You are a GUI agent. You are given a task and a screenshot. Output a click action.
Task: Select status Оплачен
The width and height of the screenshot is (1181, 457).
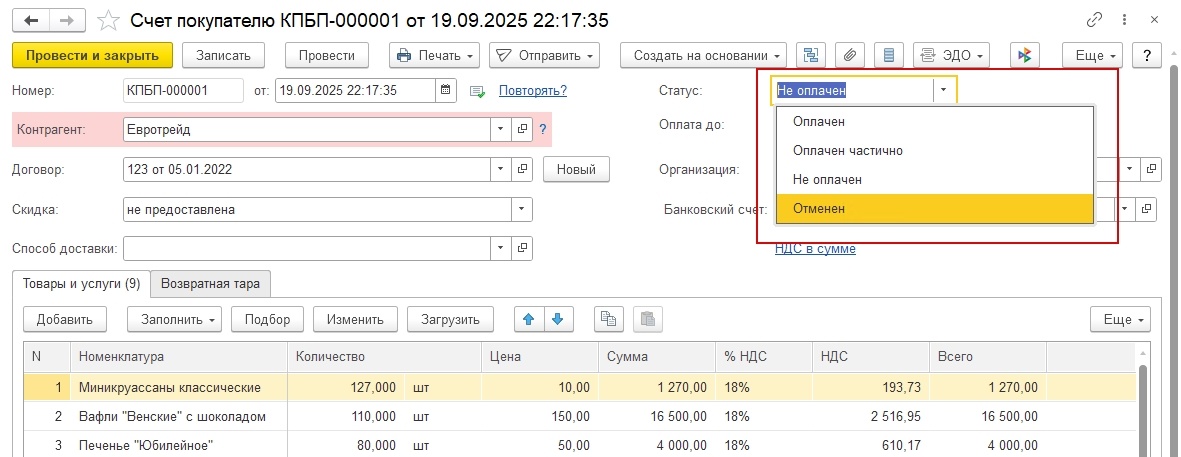935,121
